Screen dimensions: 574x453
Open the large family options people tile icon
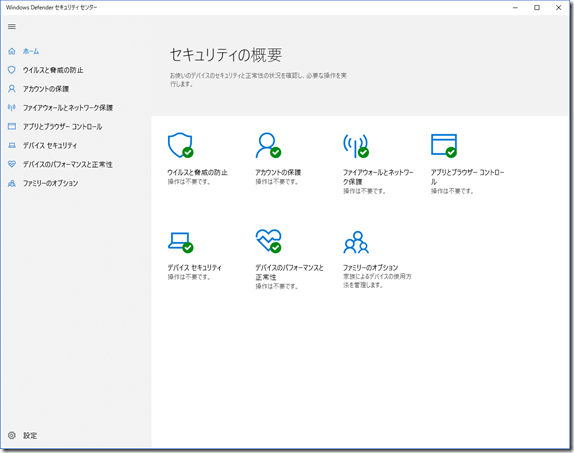point(356,242)
